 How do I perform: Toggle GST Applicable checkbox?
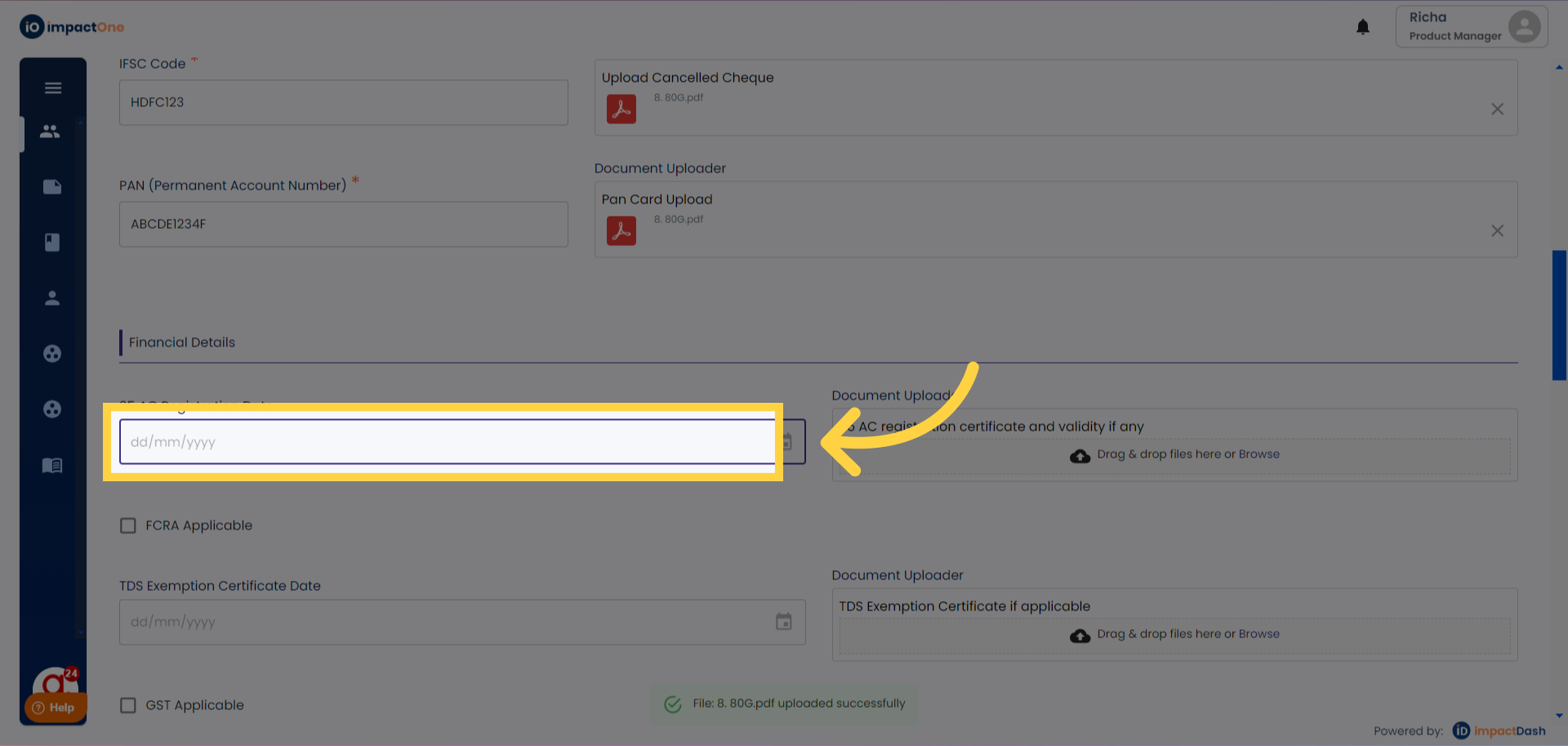click(x=128, y=705)
